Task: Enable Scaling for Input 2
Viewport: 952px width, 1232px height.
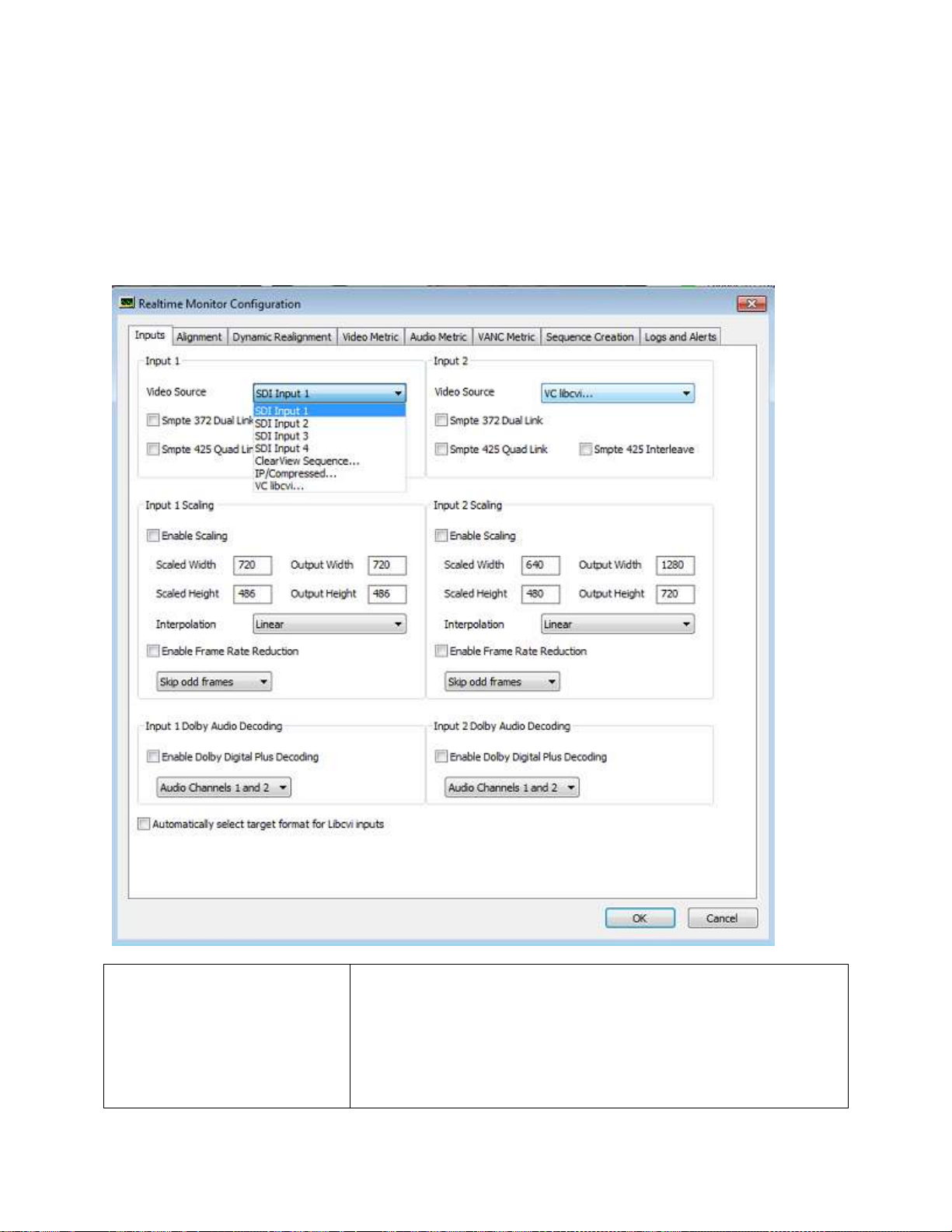Action: [441, 535]
